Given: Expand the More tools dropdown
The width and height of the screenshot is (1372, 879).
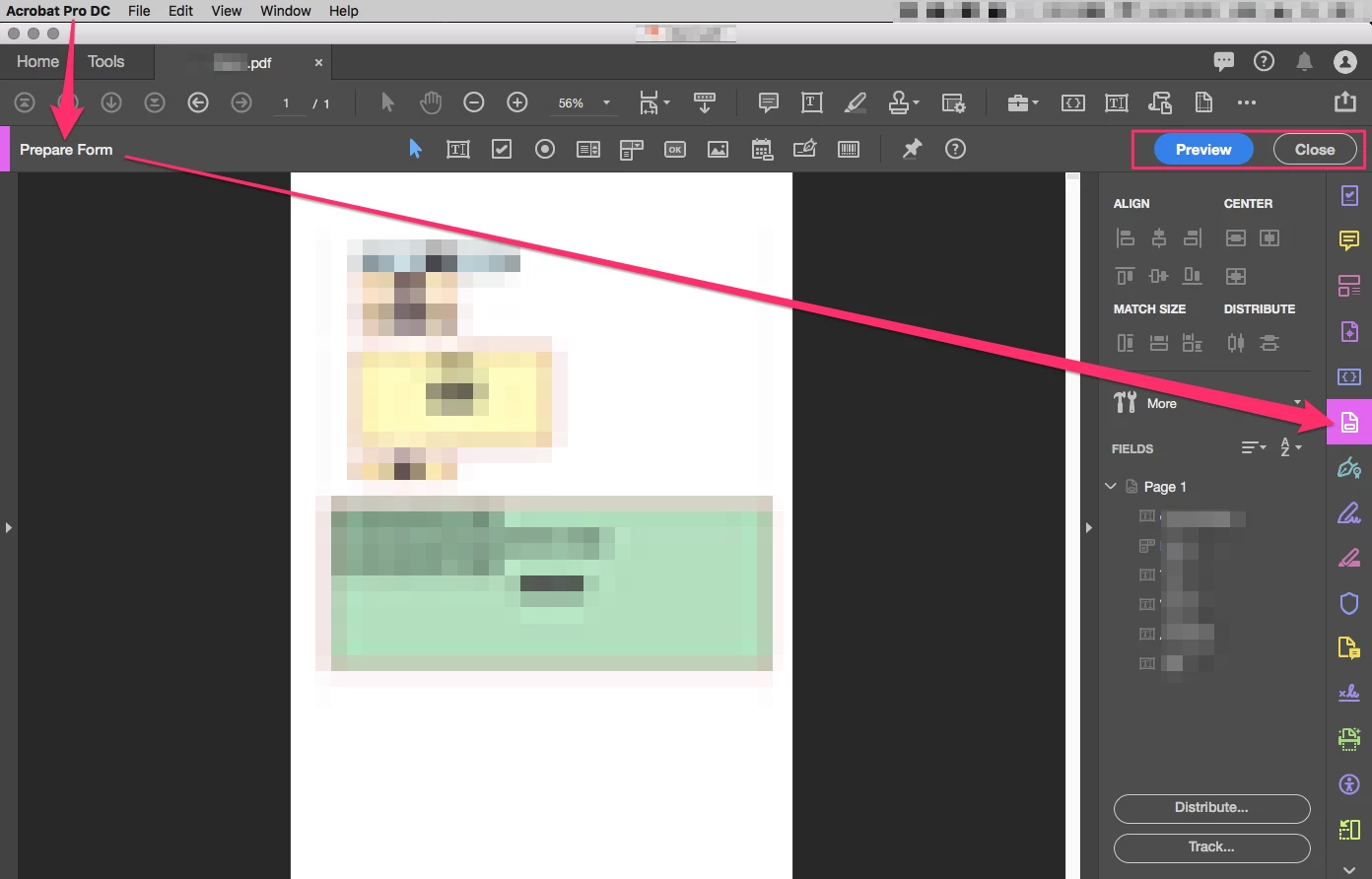Looking at the screenshot, I should [1298, 403].
